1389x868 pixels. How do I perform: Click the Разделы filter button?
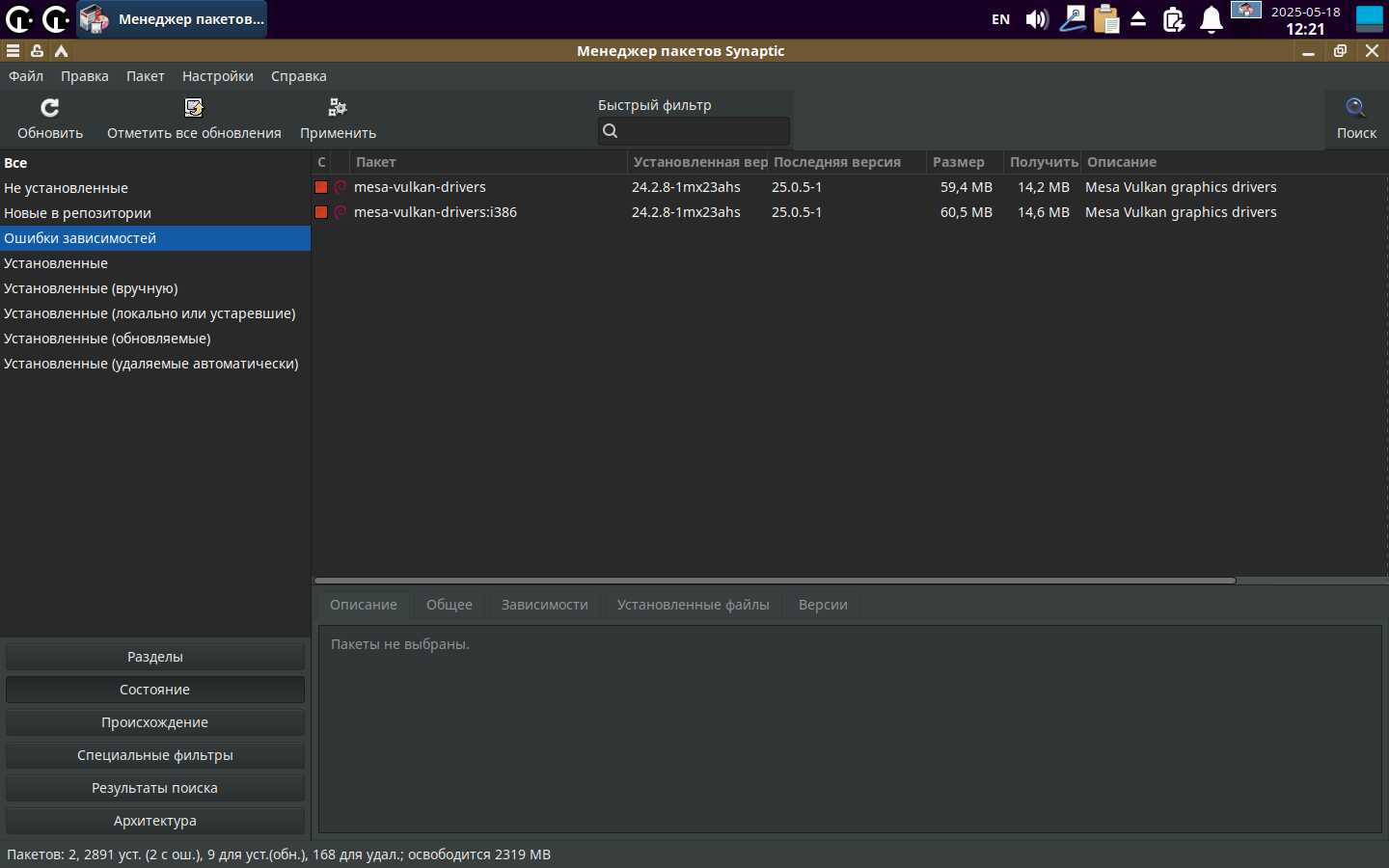(155, 657)
